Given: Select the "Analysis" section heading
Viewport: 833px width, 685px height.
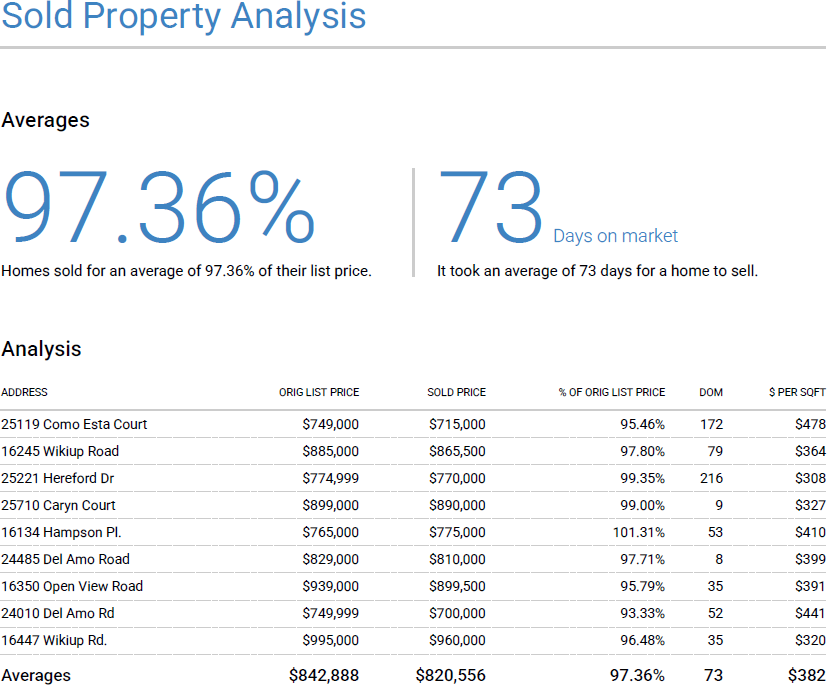Looking at the screenshot, I should [x=41, y=349].
